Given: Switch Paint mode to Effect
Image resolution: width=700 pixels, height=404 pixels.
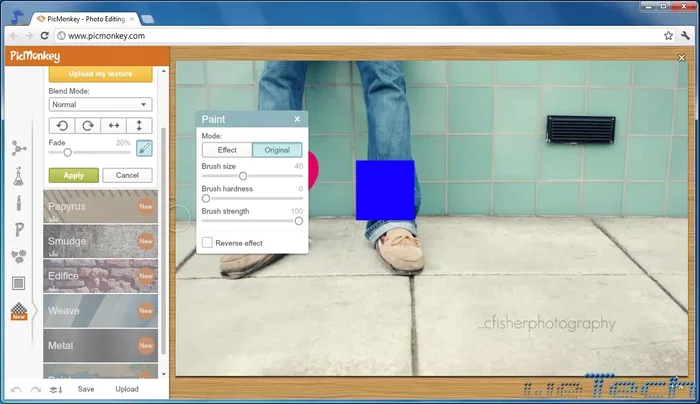Looking at the screenshot, I should pyautogui.click(x=227, y=150).
